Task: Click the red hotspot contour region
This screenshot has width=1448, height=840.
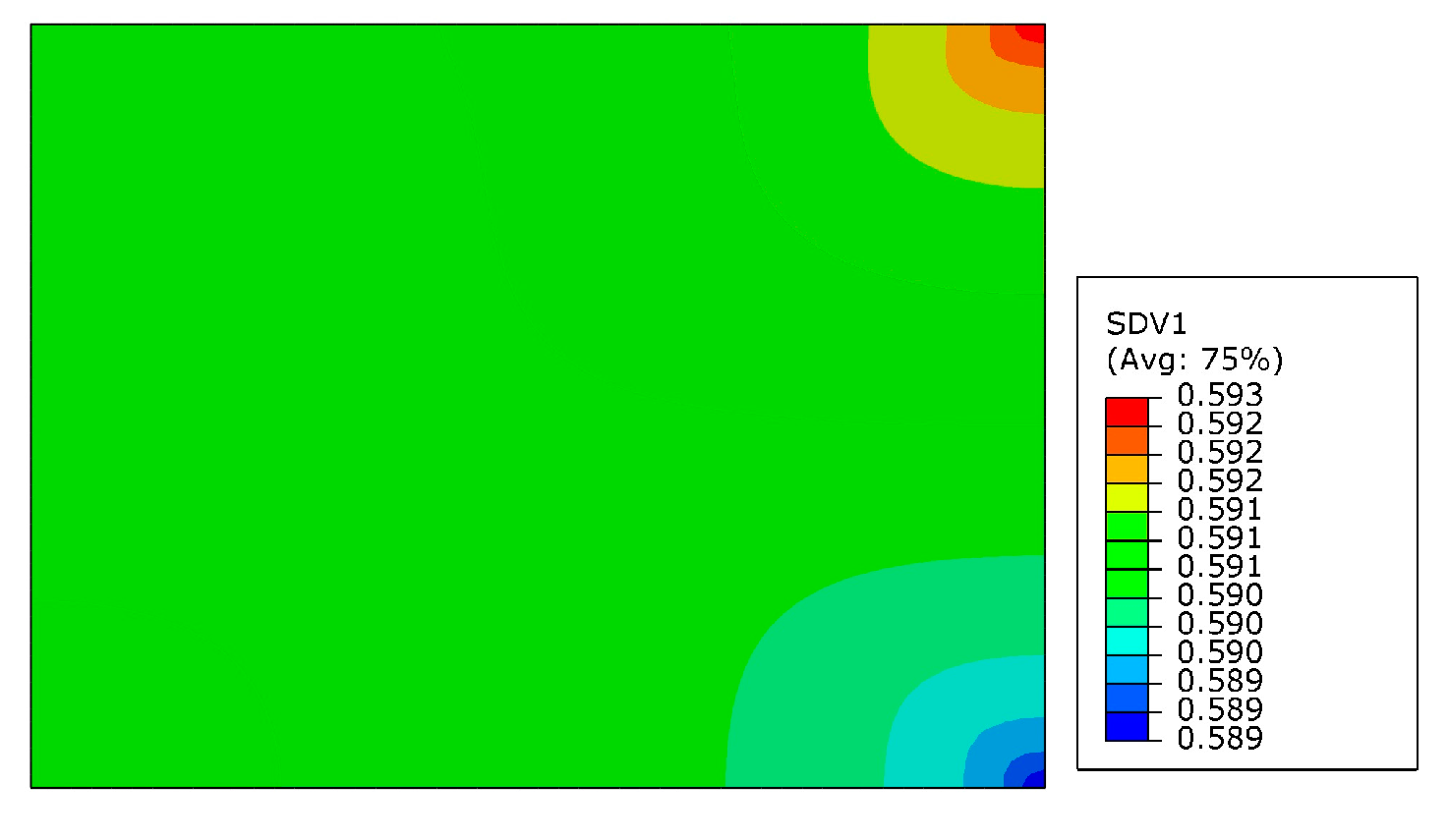Action: (1032, 31)
